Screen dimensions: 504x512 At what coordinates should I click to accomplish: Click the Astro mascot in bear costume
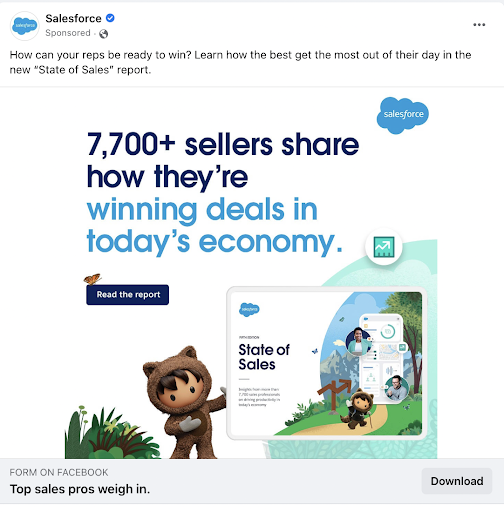184,403
